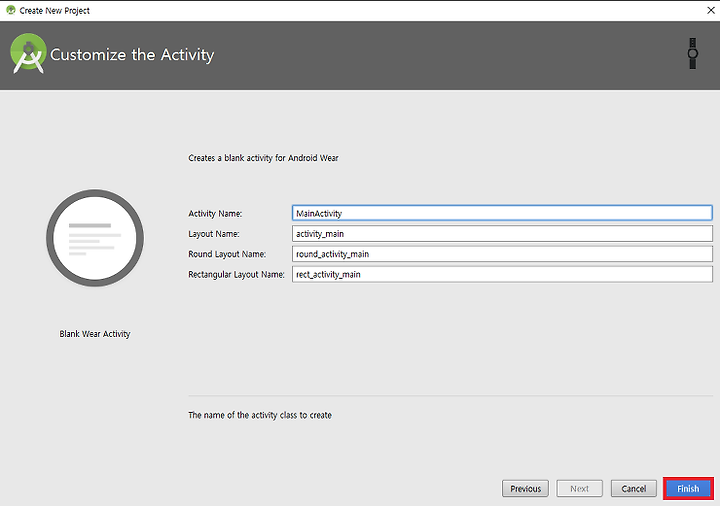The image size is (720, 506).
Task: Click the activity class help description text
Action: pyautogui.click(x=260, y=415)
